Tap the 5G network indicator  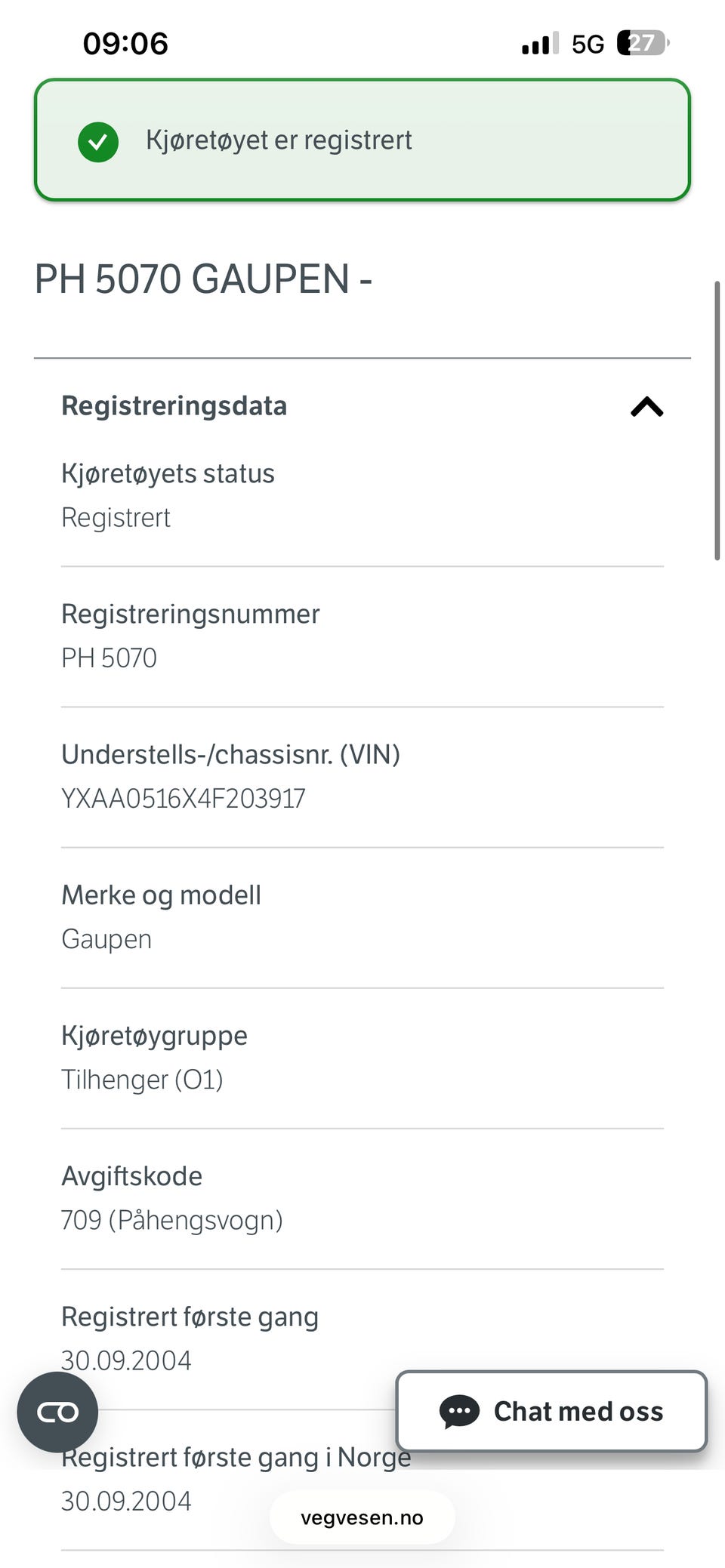pyautogui.click(x=588, y=44)
